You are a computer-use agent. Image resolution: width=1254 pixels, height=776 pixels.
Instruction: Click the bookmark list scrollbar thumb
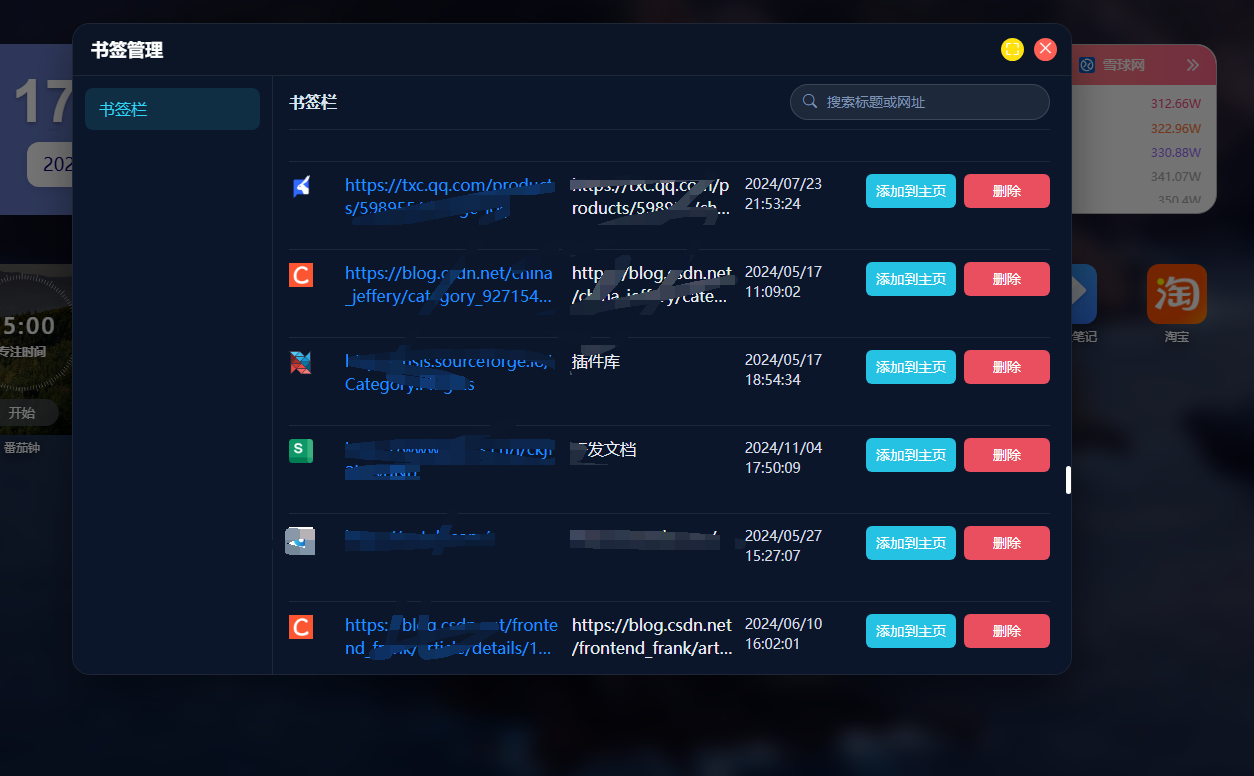pyautogui.click(x=1068, y=480)
